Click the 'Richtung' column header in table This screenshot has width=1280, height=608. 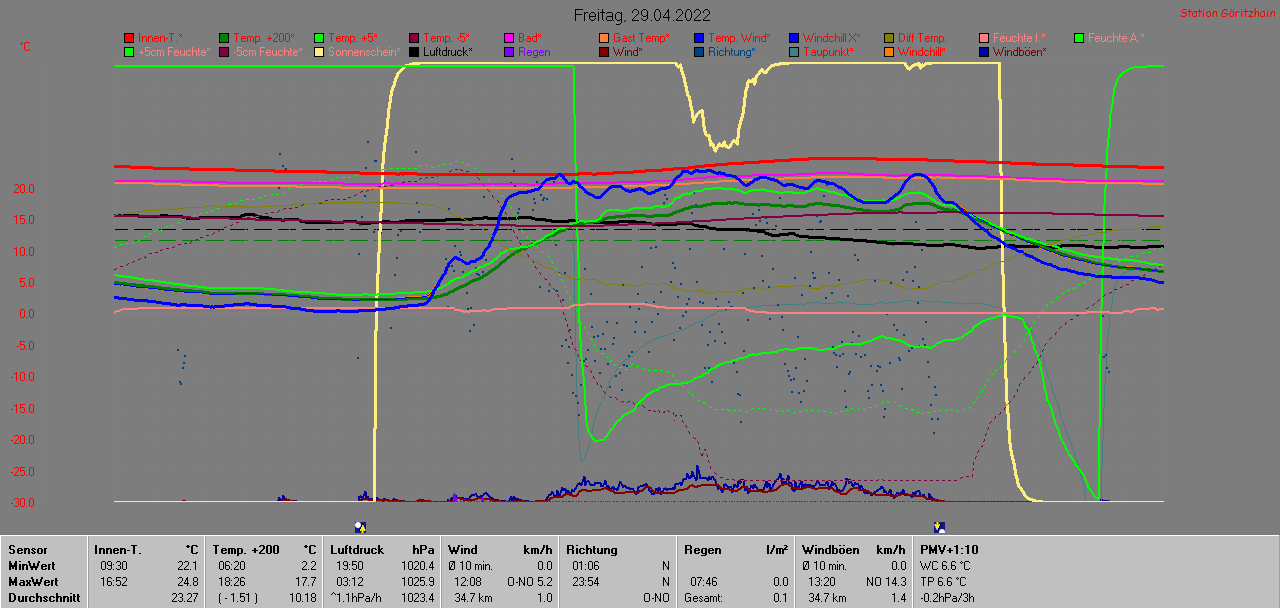click(592, 550)
